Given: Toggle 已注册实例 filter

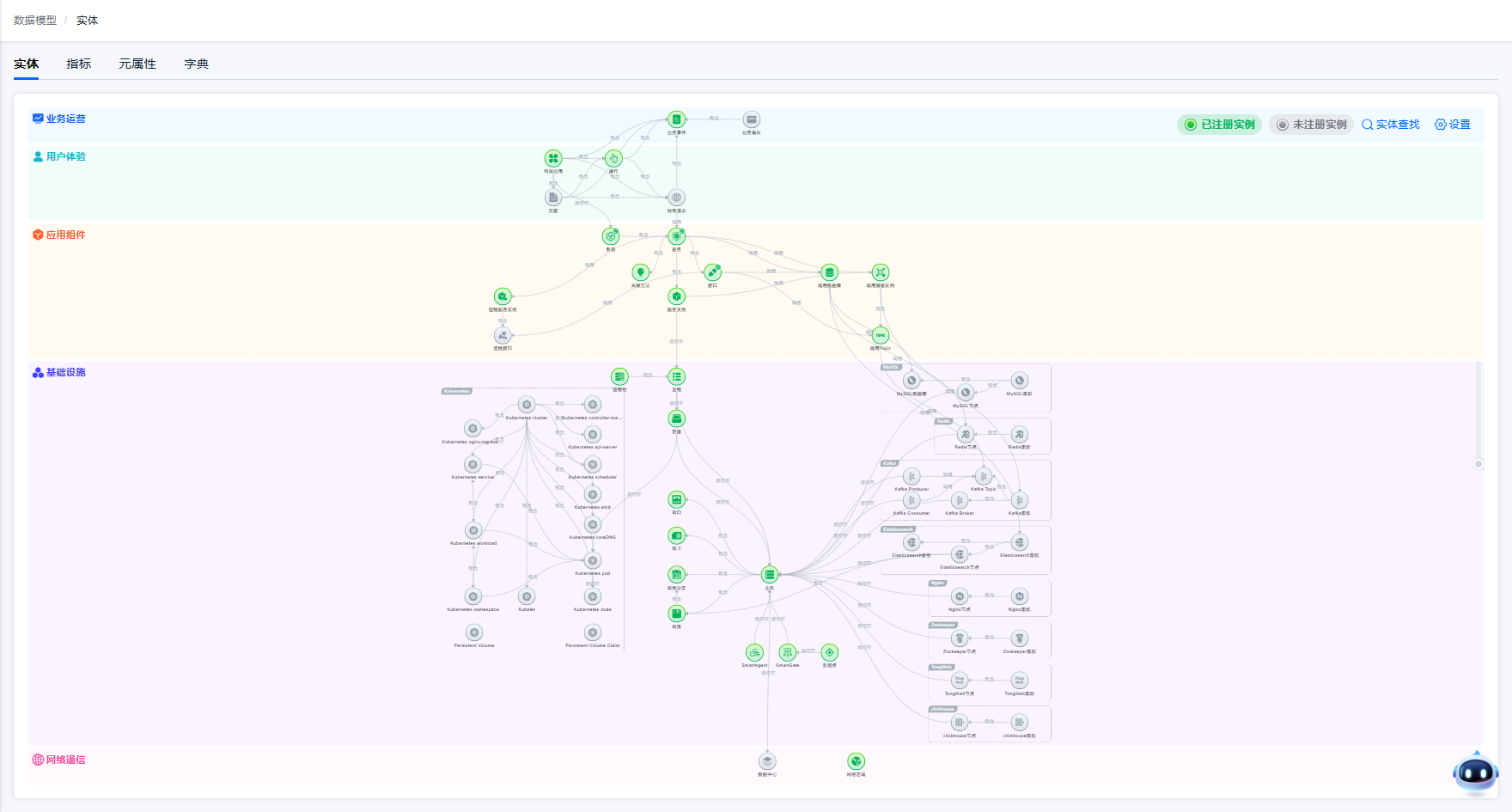Looking at the screenshot, I should point(1219,125).
